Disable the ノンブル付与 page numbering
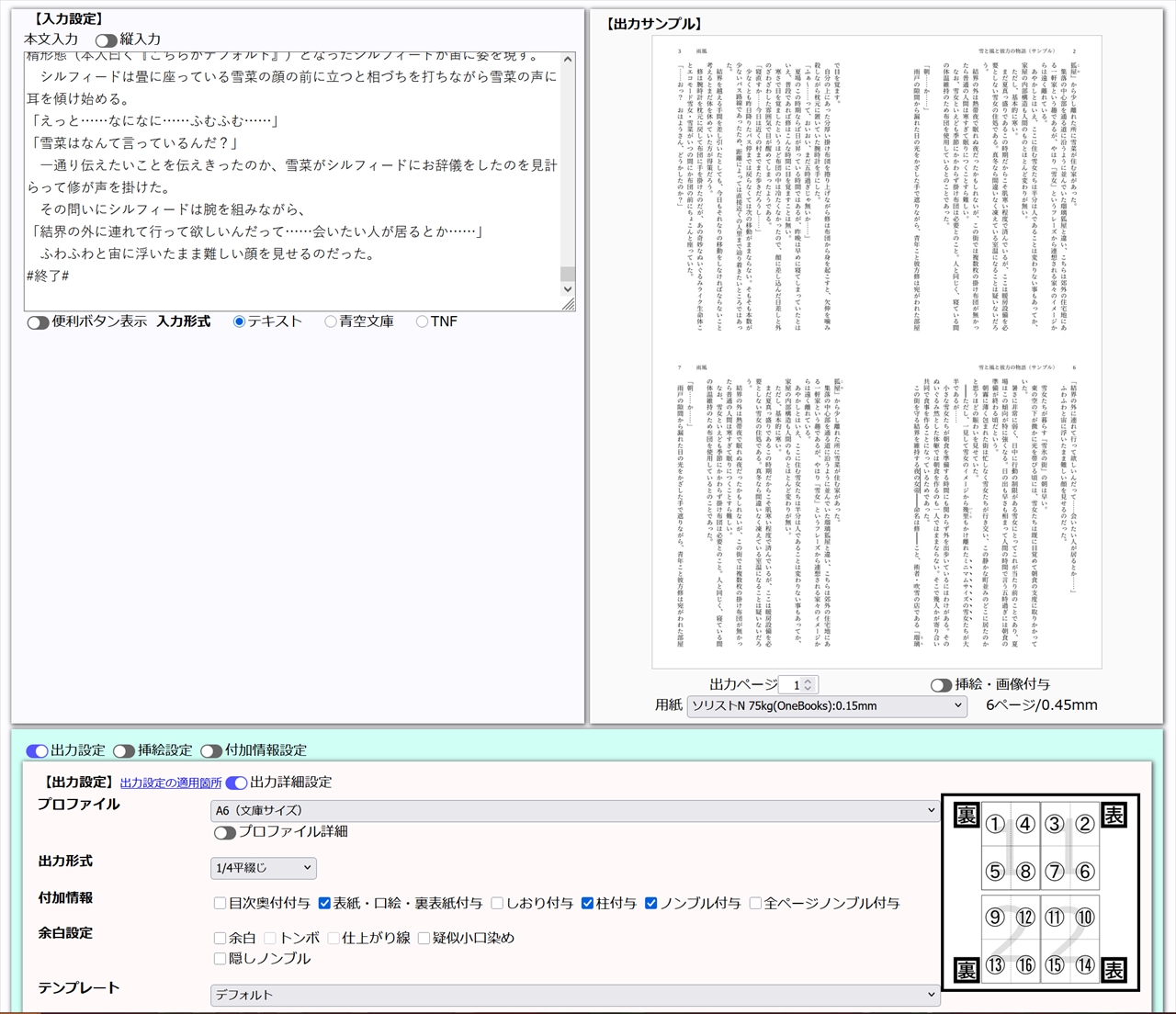The width and height of the screenshot is (1176, 1014). click(650, 903)
